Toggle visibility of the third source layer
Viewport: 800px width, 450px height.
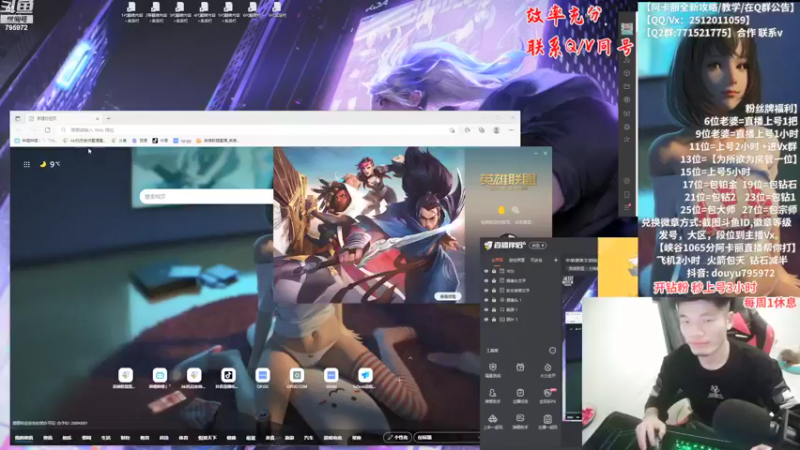point(486,290)
